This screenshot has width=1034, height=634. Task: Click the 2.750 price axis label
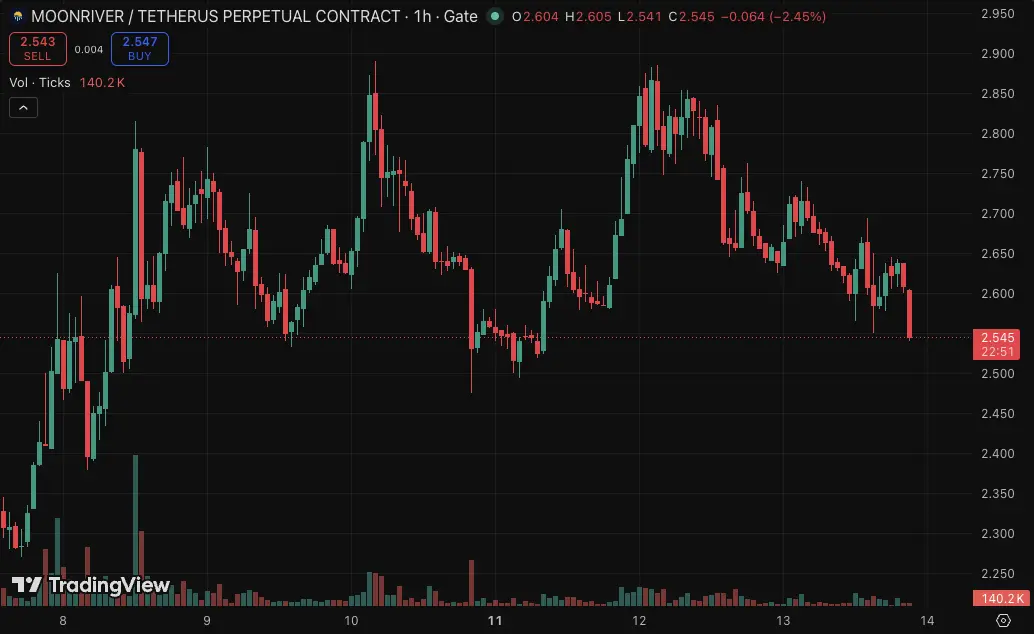(x=998, y=174)
